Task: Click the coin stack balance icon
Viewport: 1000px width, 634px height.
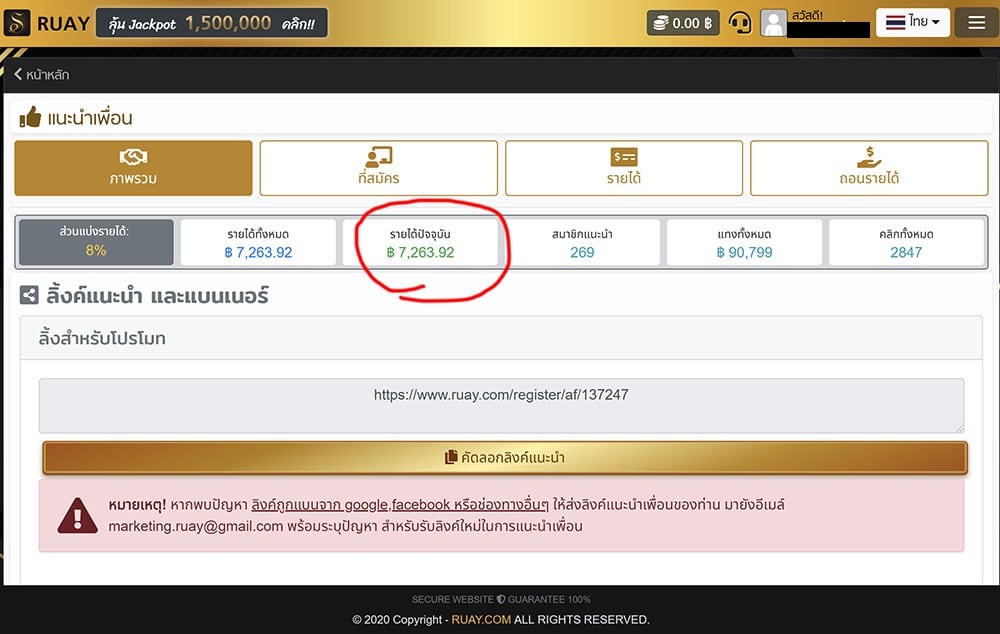Action: 661,24
